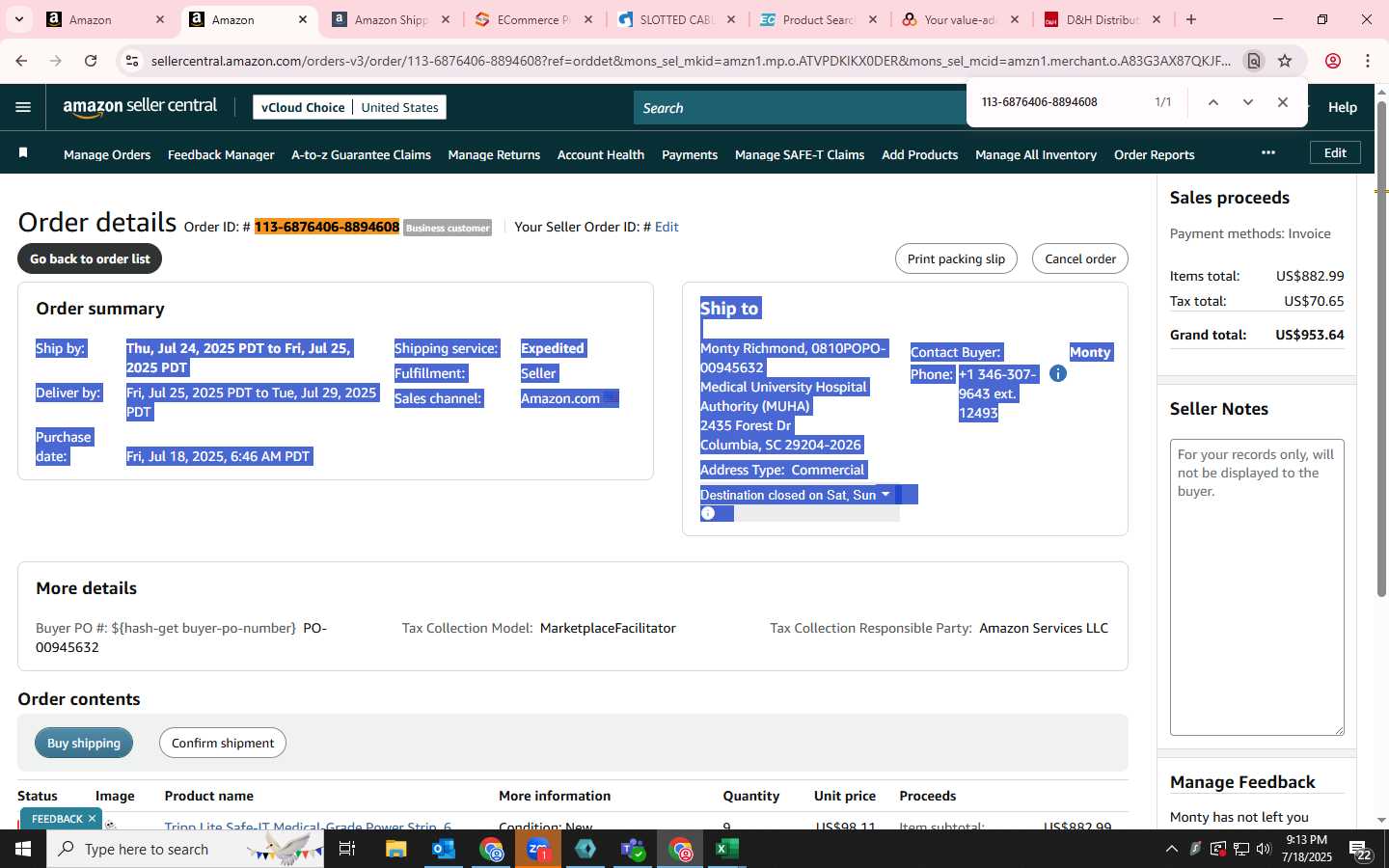Click the browser profile icon
This screenshot has width=1389, height=868.
(x=1333, y=61)
